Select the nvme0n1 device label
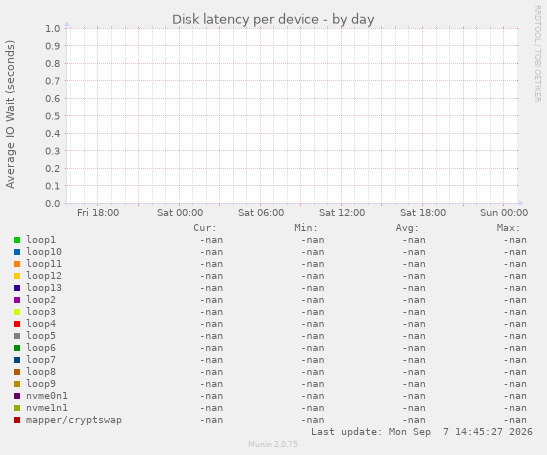Screen dimensions: 547x455 click(x=47, y=396)
